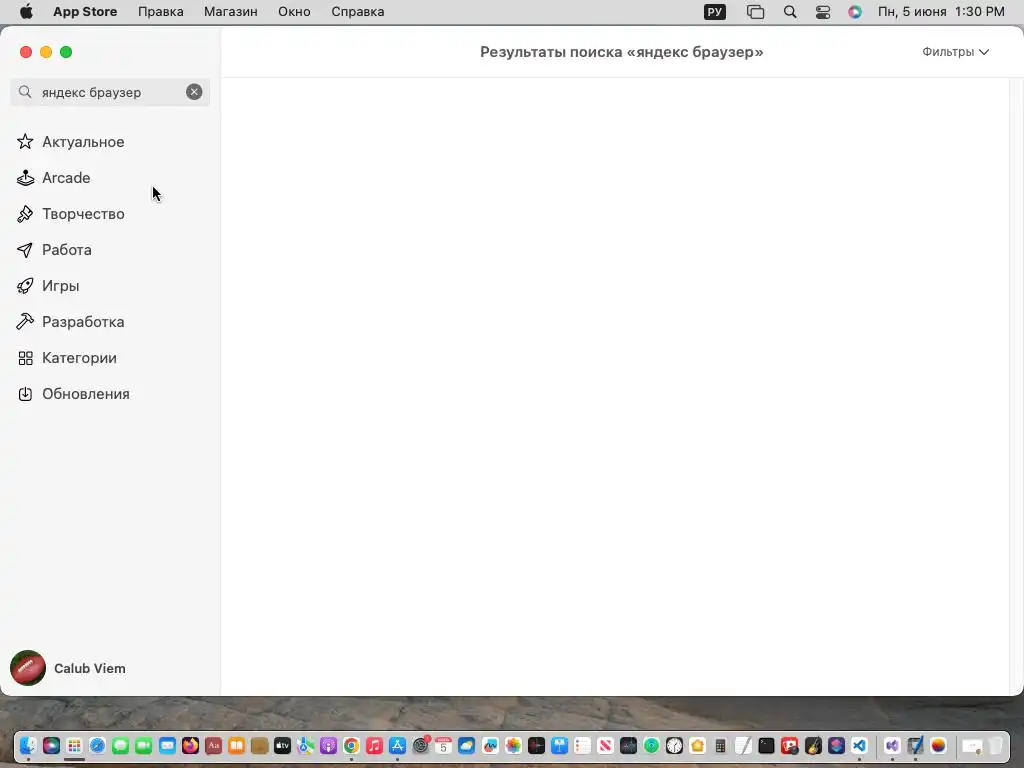1024x768 pixels.
Task: Open Books from the Dock
Action: point(236,746)
